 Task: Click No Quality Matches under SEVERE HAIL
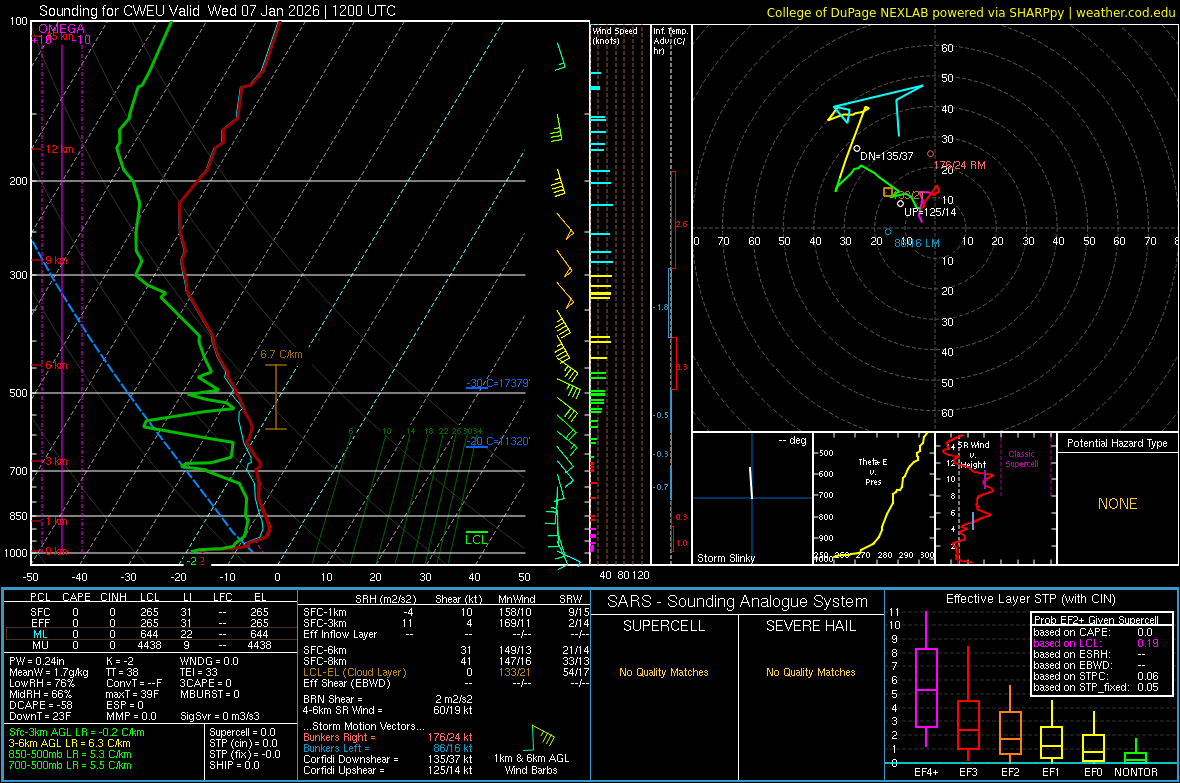pyautogui.click(x=810, y=672)
